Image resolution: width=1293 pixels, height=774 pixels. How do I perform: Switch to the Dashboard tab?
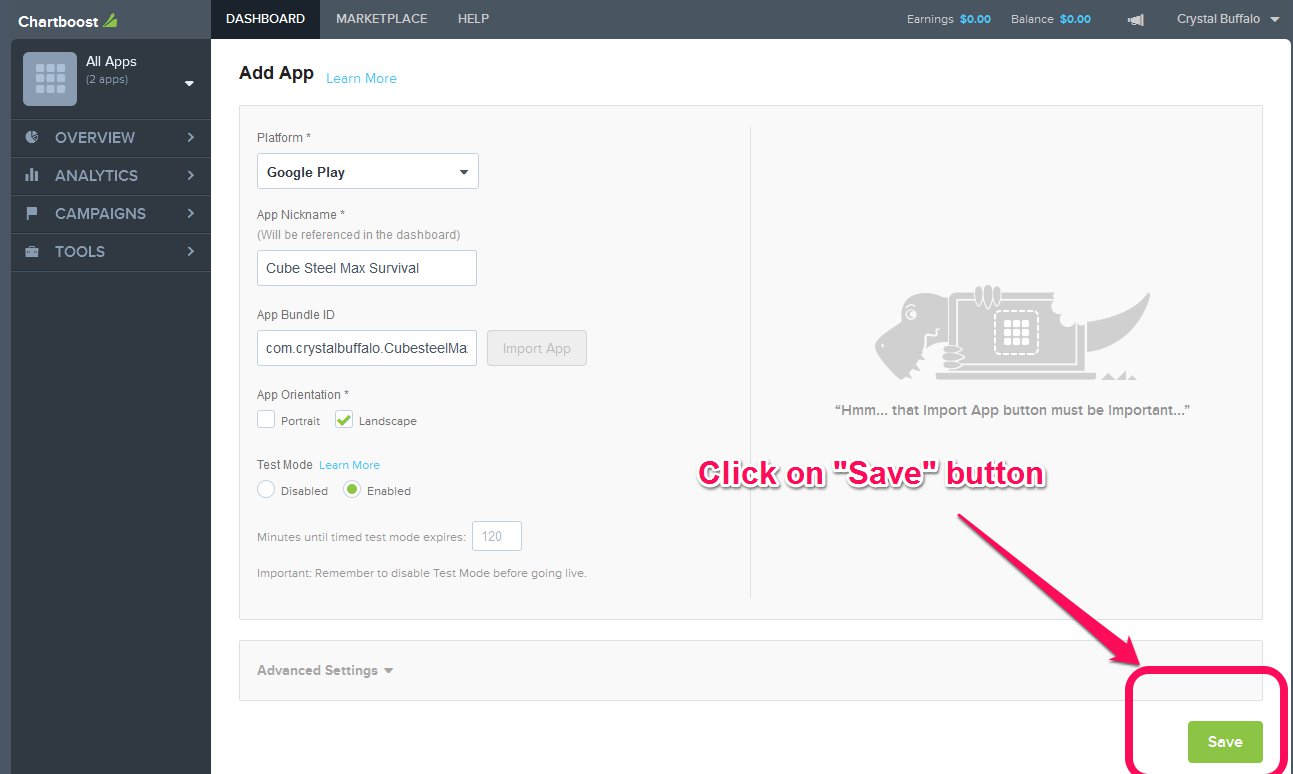[265, 19]
